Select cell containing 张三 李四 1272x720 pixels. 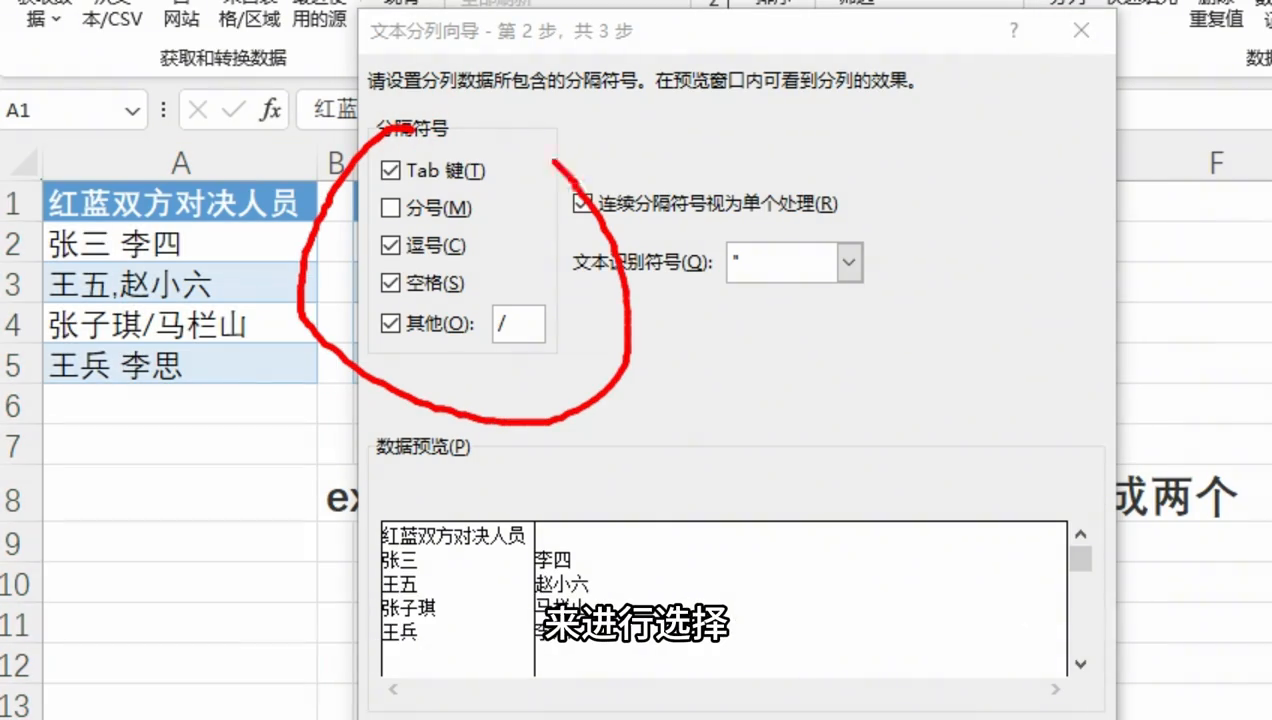tap(180, 244)
